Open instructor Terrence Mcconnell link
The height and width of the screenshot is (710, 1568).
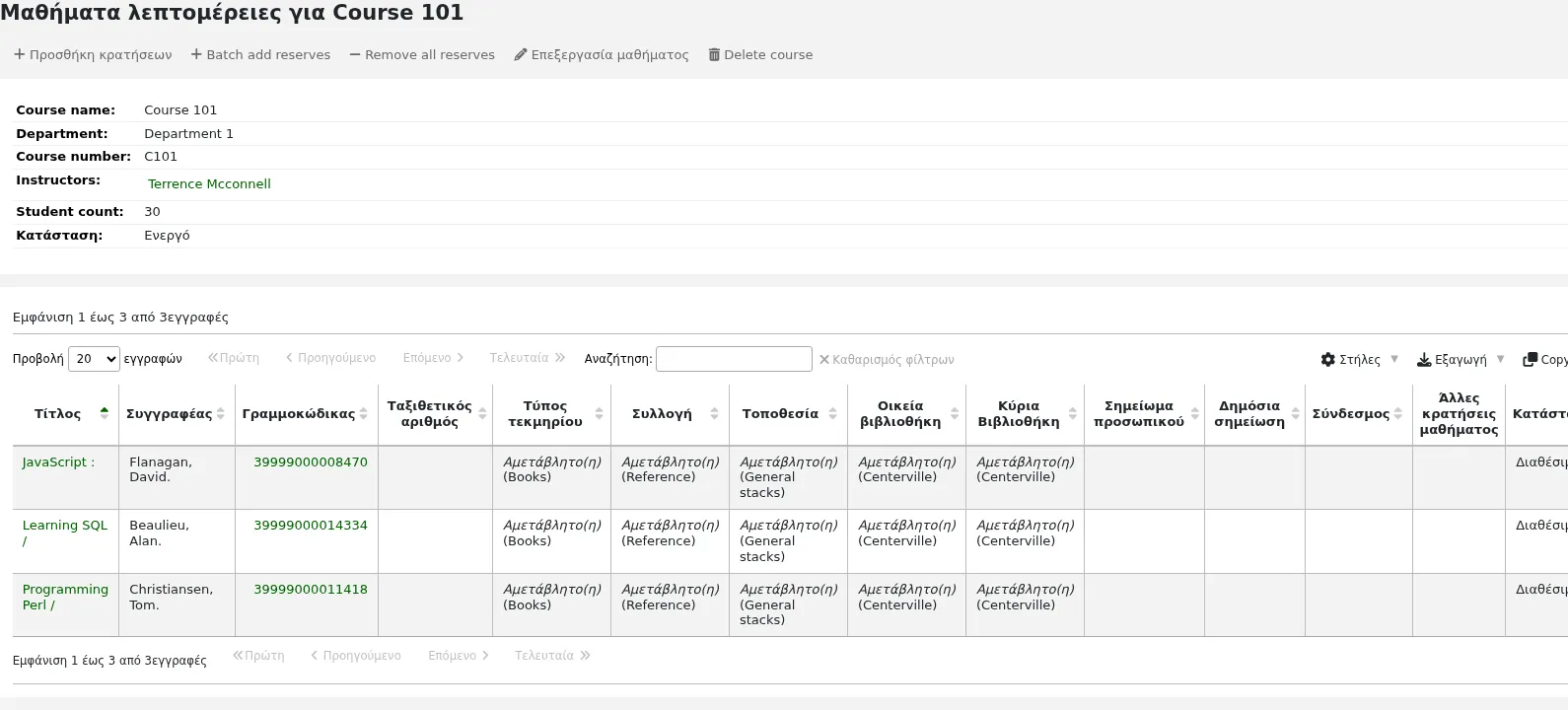point(209,183)
